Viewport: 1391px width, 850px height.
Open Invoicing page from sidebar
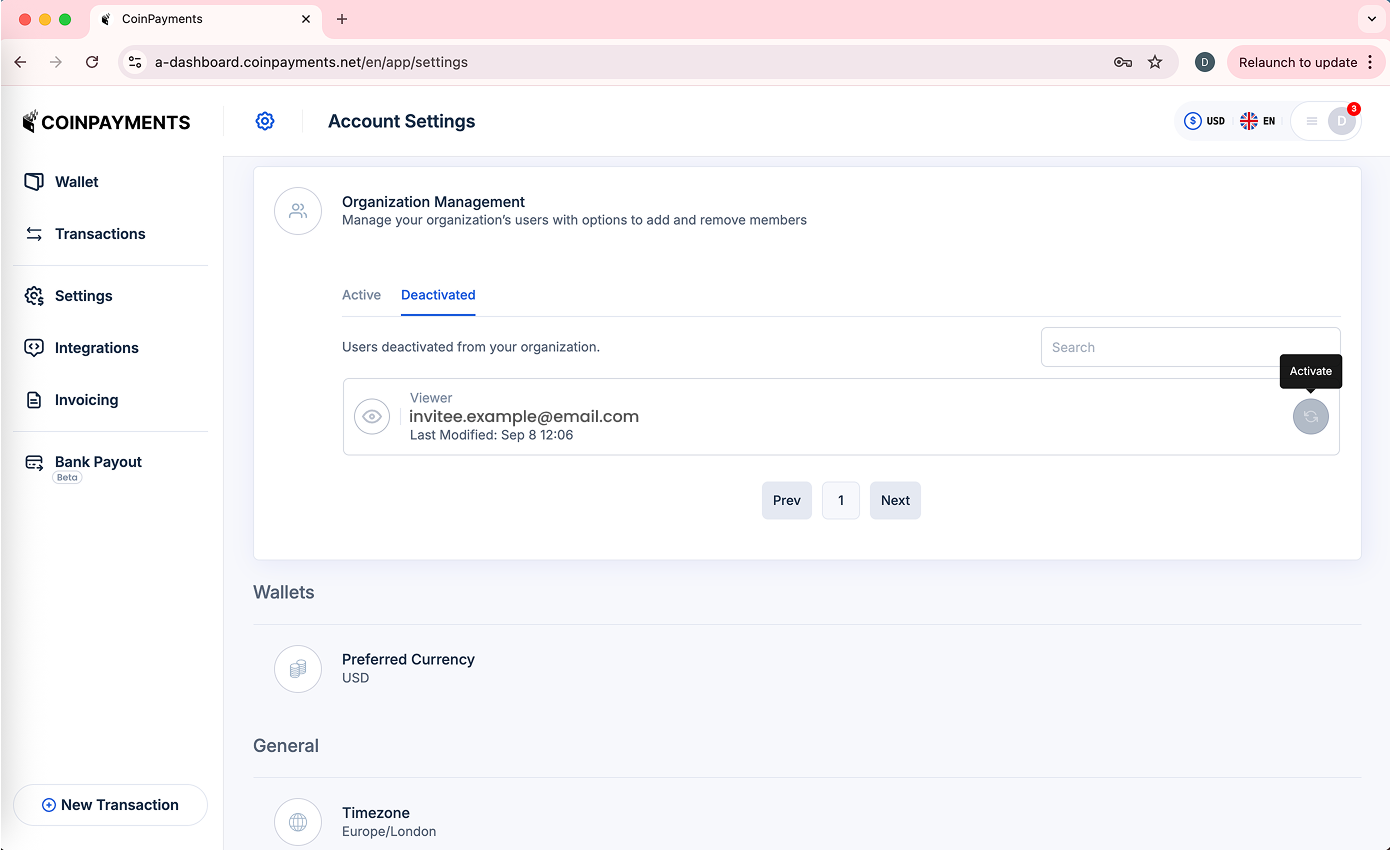coord(86,400)
